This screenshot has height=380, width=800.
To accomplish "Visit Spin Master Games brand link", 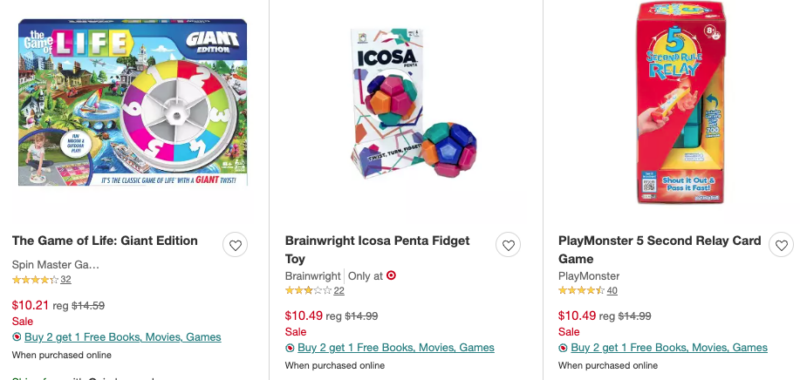I will tap(56, 265).
